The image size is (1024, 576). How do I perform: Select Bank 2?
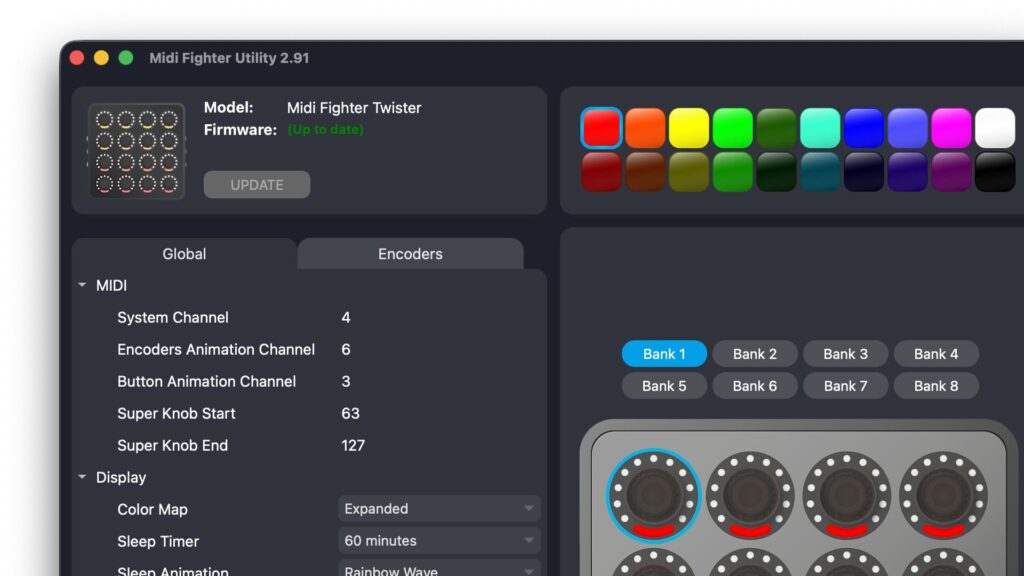click(755, 354)
